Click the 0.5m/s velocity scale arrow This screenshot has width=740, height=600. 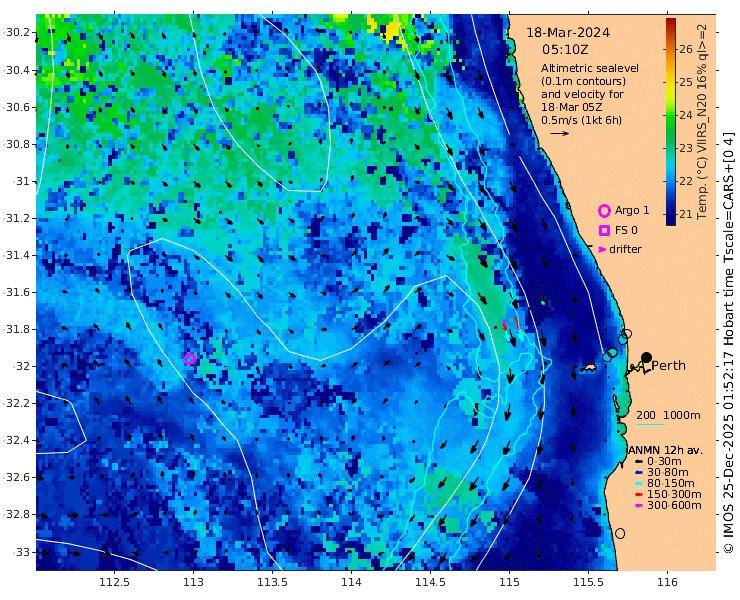[560, 133]
